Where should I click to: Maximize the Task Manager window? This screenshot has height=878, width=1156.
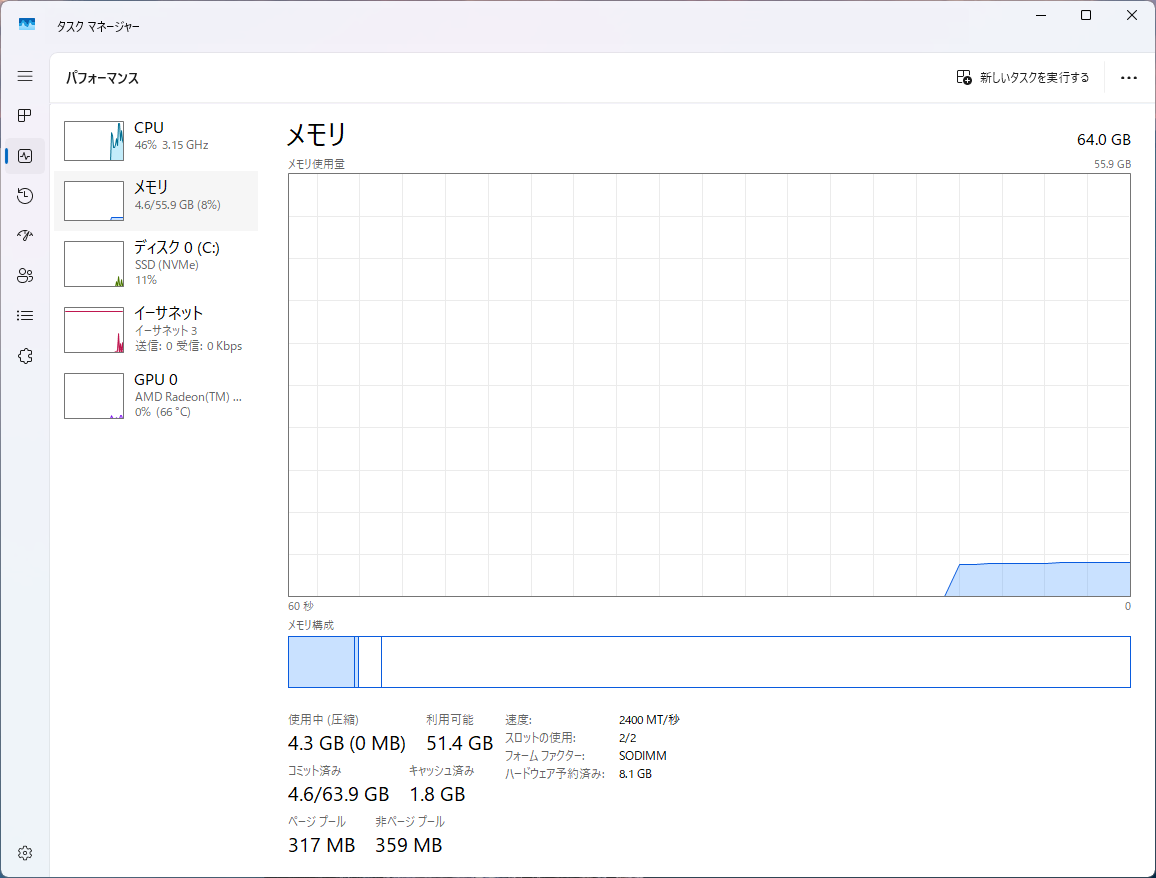pyautogui.click(x=1085, y=15)
